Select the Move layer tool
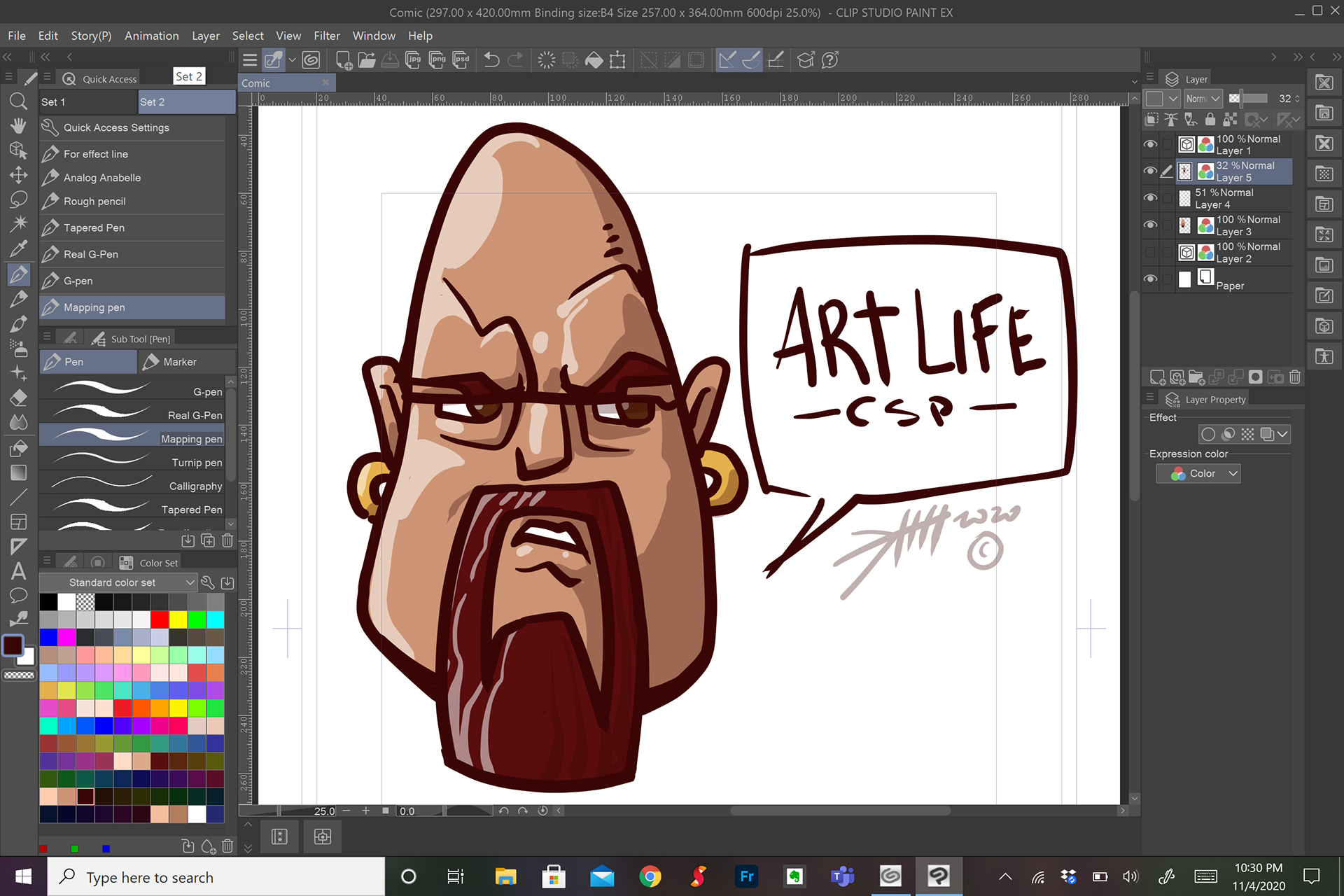Screen dimensions: 1344x896 (18, 175)
